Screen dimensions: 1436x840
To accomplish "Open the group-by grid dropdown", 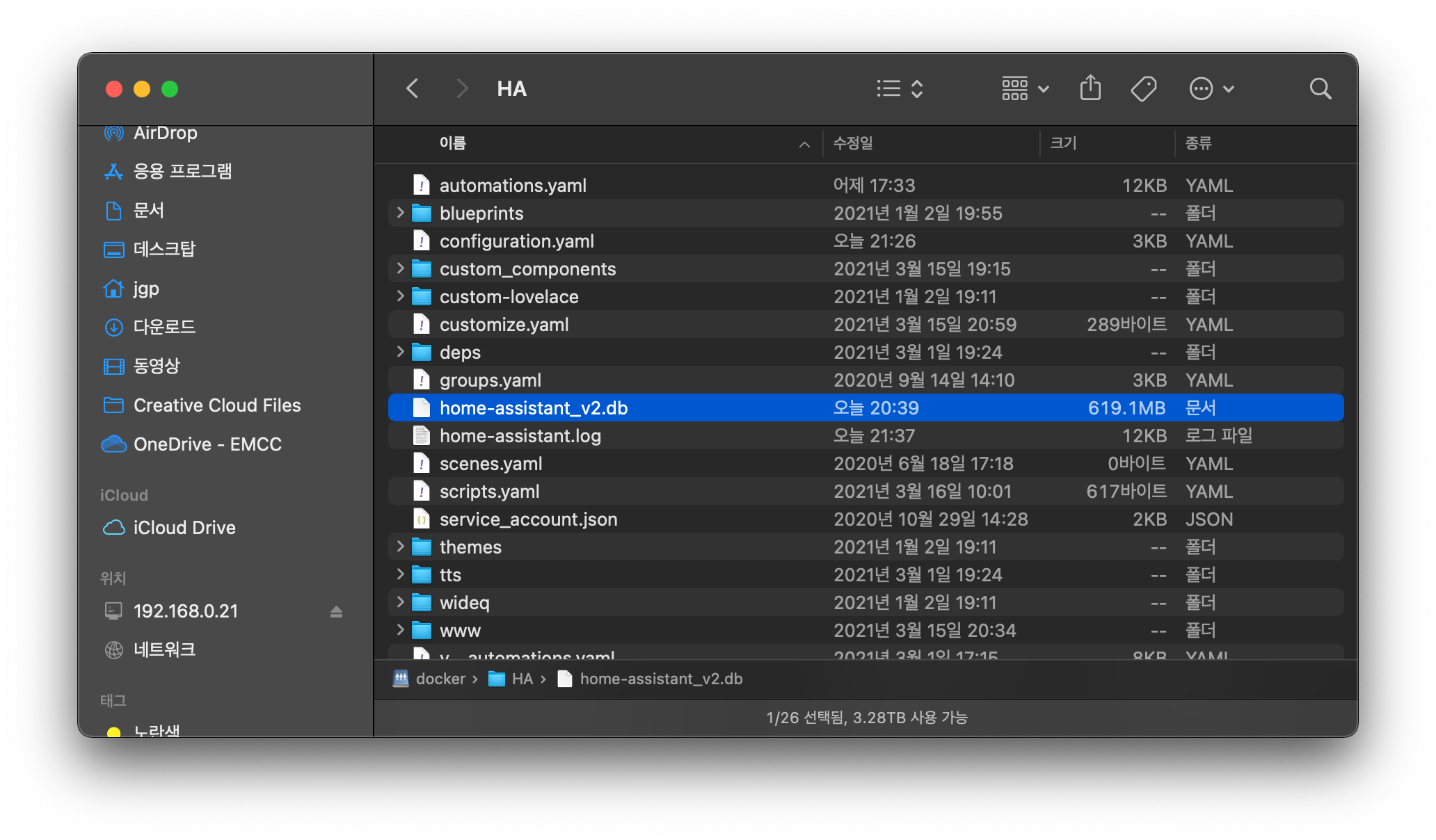I will coord(1025,88).
